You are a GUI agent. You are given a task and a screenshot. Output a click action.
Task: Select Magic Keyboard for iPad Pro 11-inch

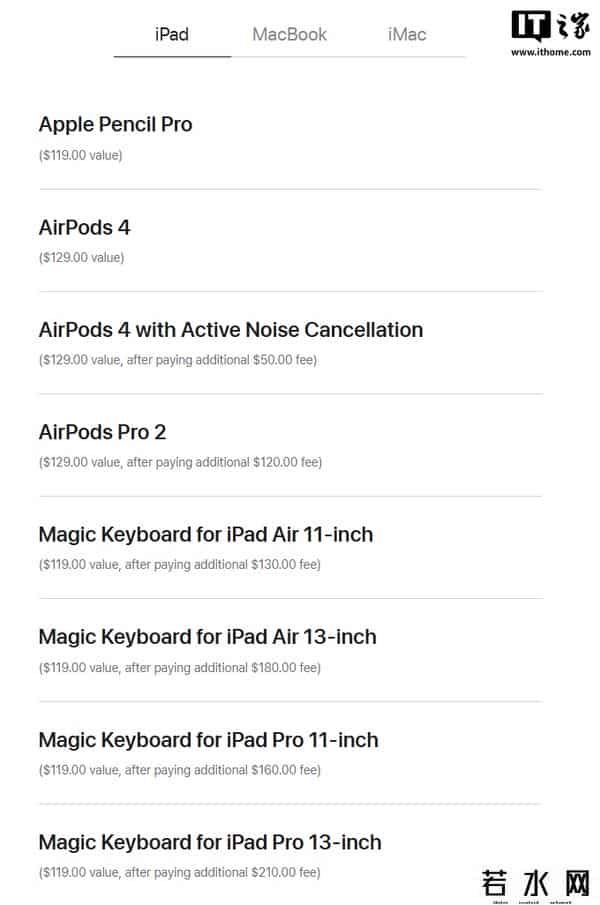(208, 740)
